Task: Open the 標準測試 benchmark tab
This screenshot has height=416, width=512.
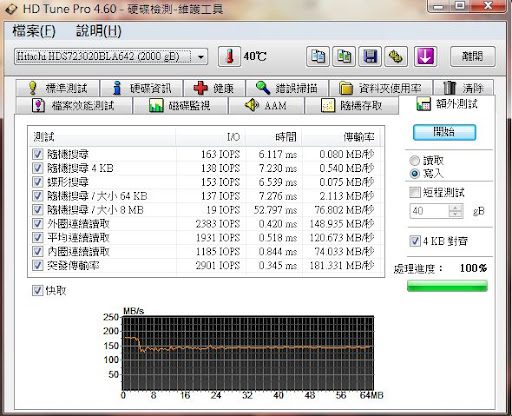Action: click(58, 88)
